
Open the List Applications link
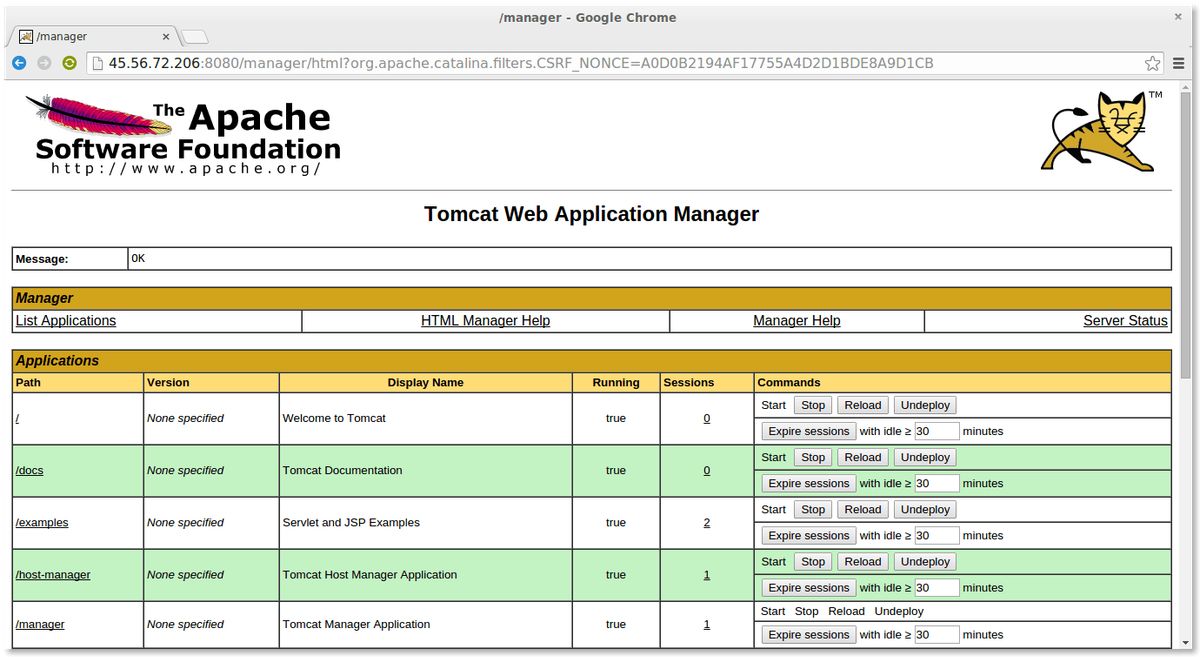pyautogui.click(x=65, y=320)
